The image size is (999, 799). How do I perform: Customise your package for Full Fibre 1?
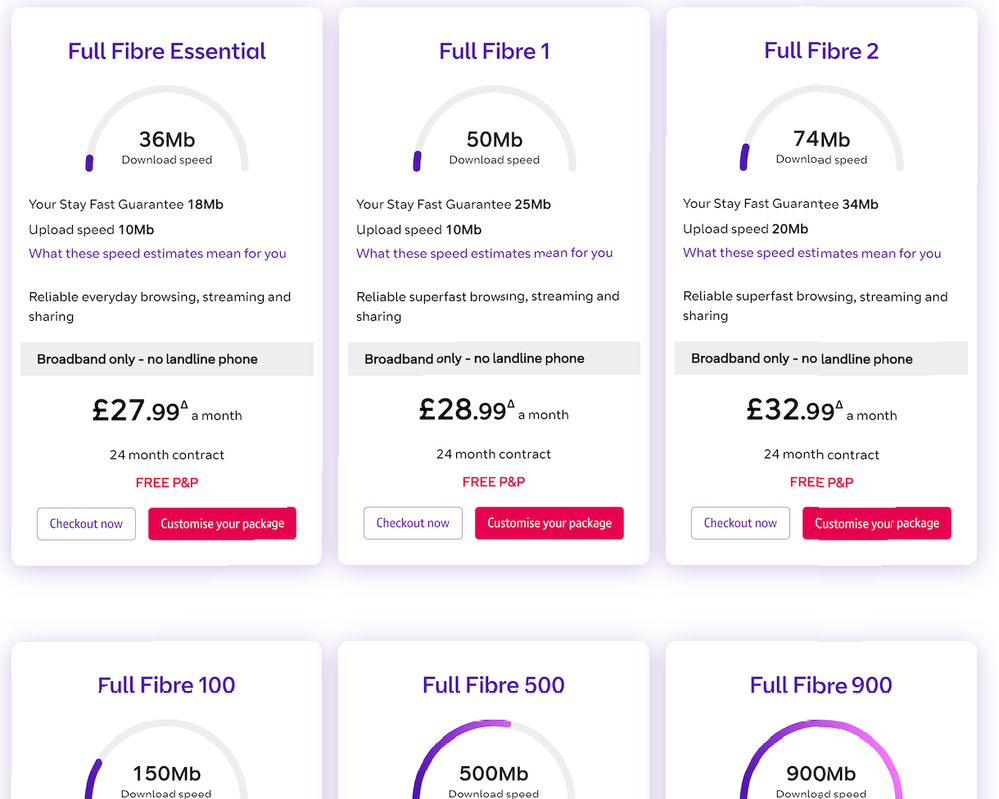pos(549,523)
